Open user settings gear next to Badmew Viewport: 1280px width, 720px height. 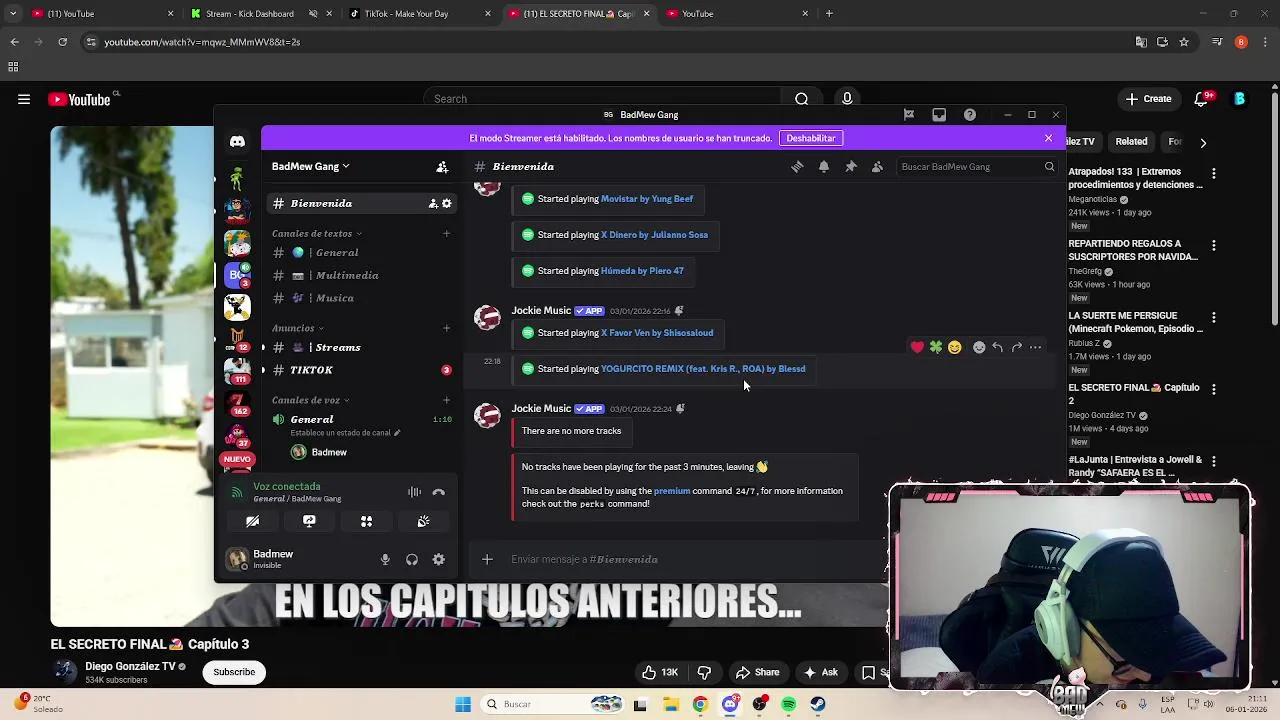pyautogui.click(x=438, y=560)
